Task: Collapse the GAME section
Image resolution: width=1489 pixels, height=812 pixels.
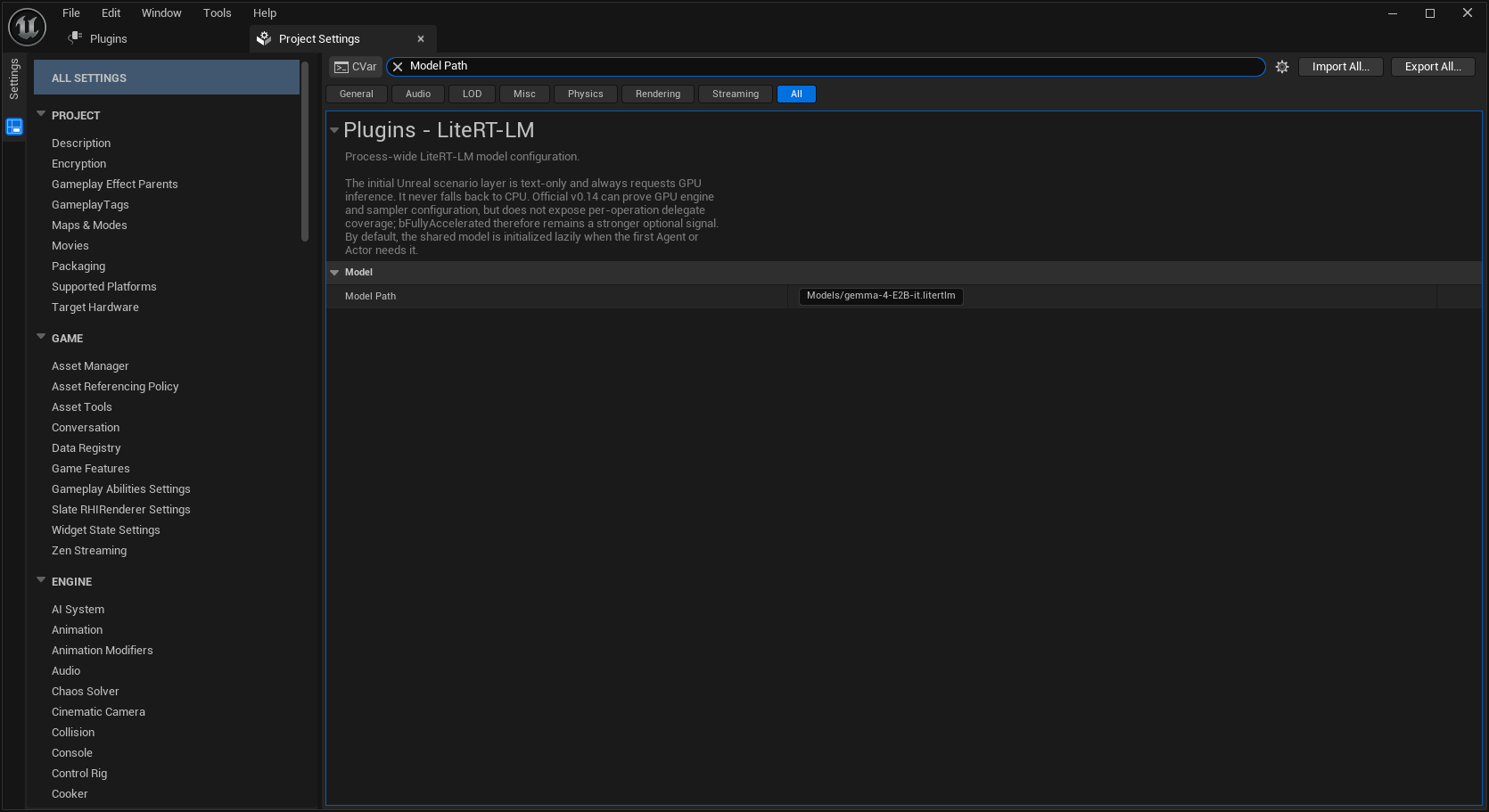Action: (41, 337)
